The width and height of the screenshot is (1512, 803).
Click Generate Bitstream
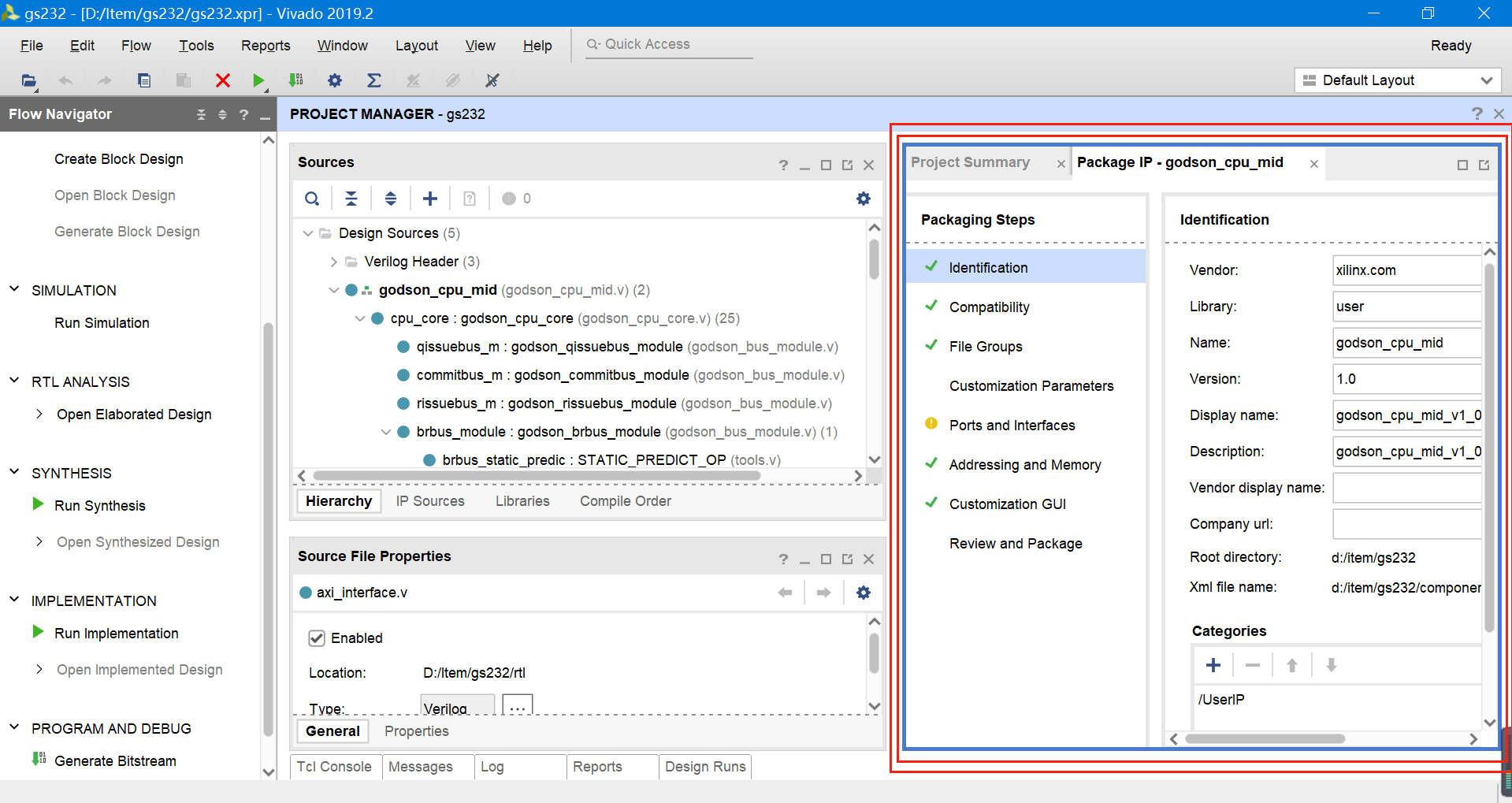click(115, 761)
